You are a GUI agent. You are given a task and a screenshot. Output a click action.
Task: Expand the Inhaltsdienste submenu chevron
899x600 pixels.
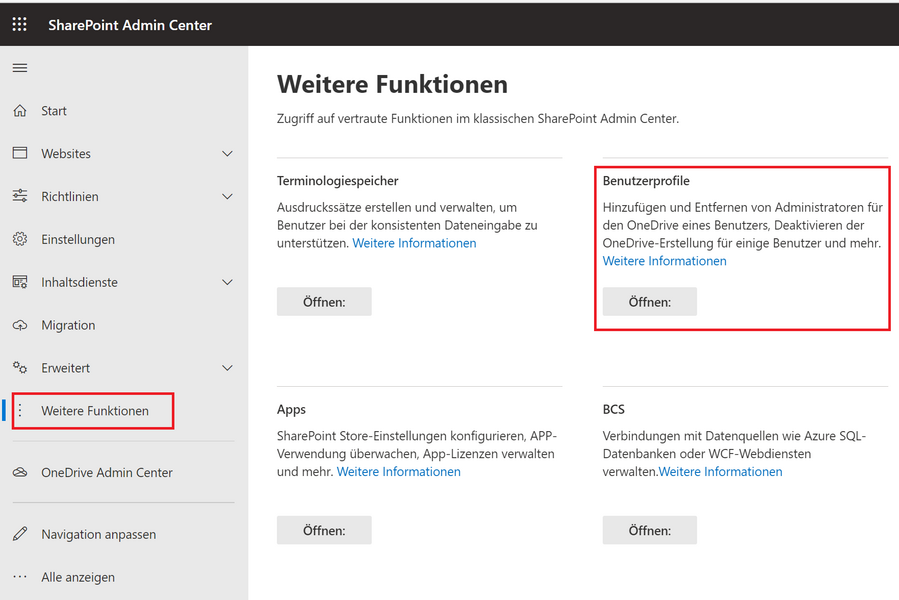pos(228,282)
